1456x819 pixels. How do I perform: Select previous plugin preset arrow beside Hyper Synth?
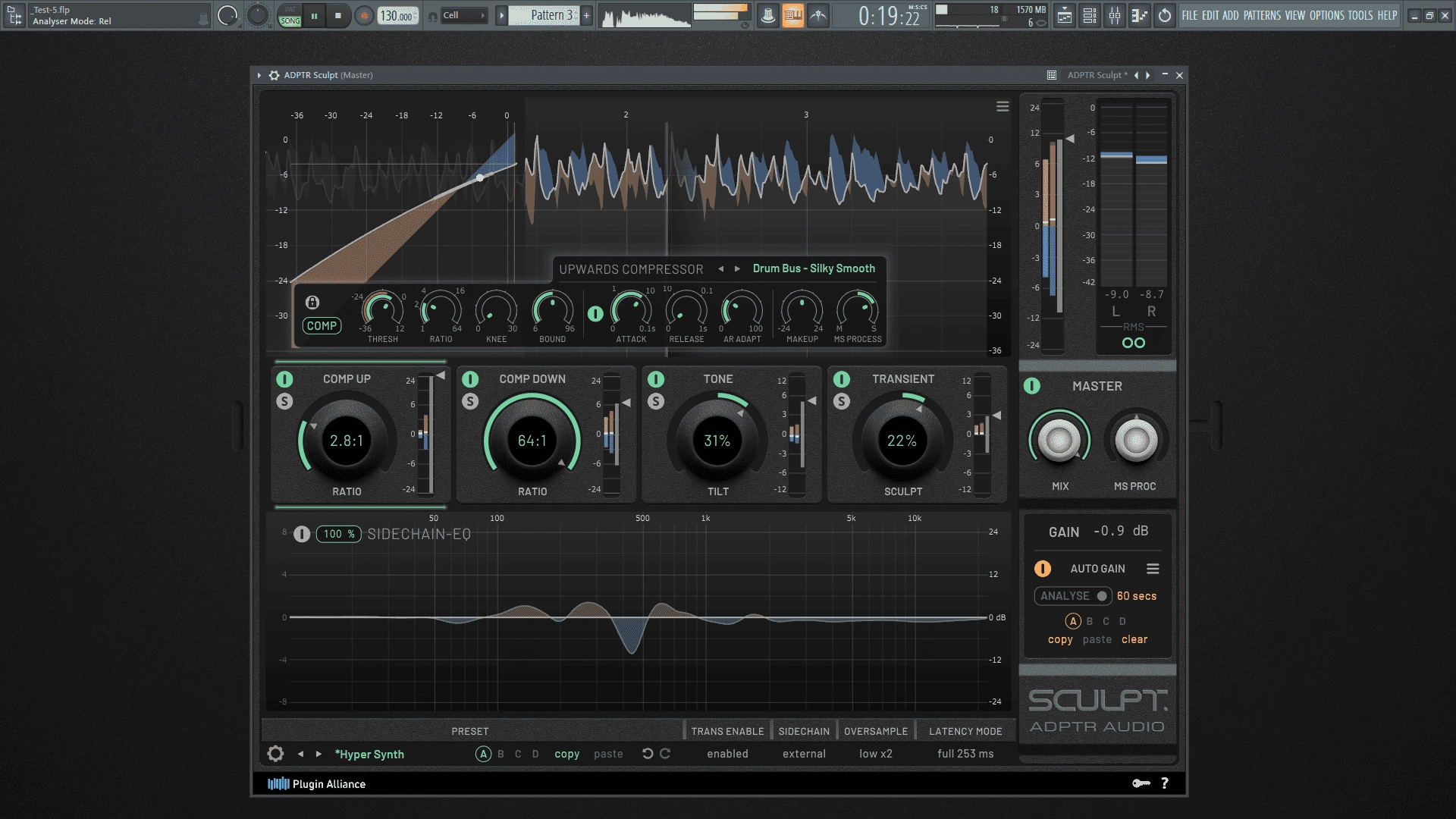[300, 754]
